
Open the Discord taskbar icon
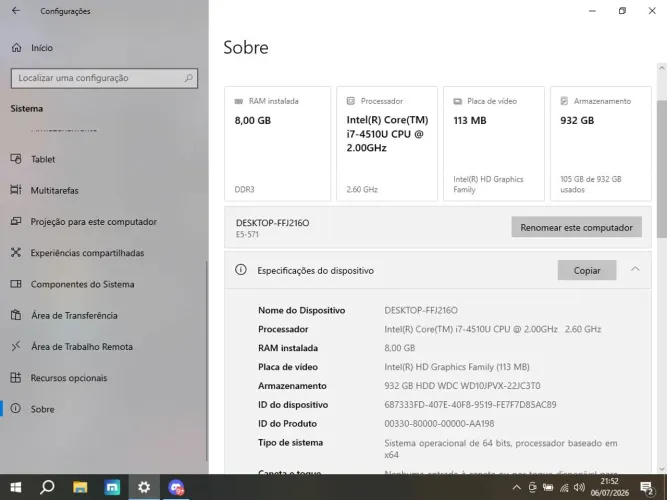(x=176, y=487)
